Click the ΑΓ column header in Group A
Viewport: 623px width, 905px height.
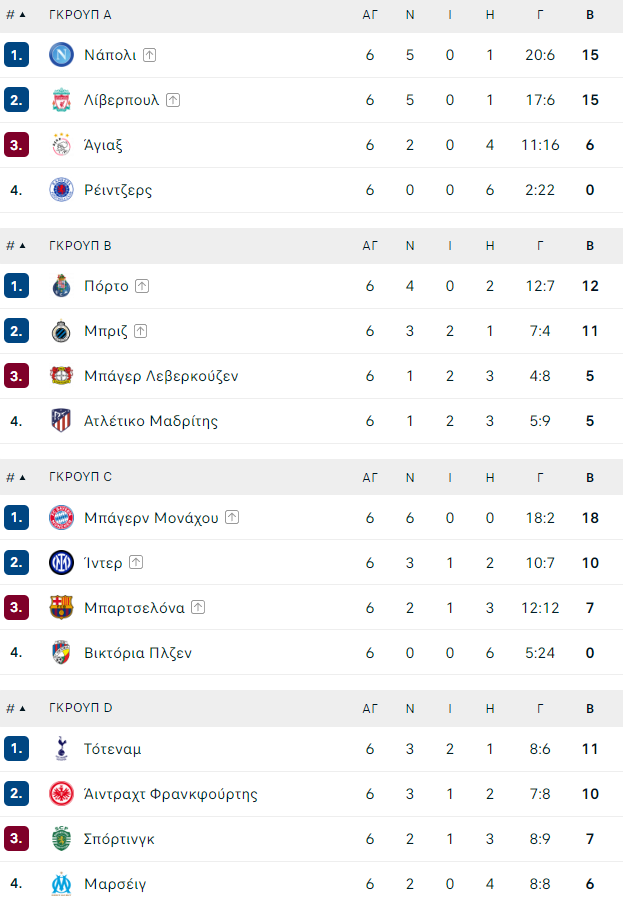370,14
